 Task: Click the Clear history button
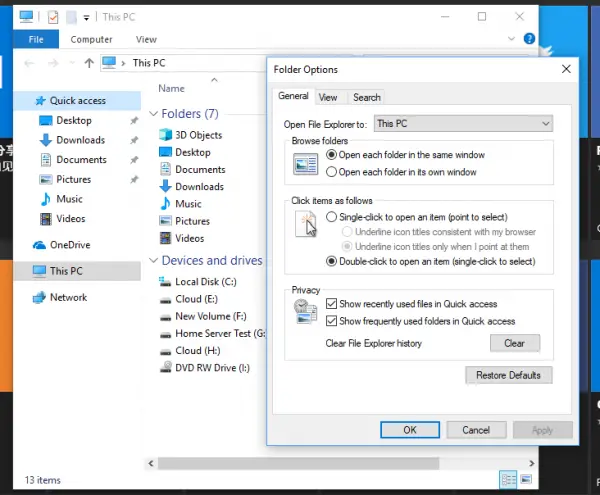pos(514,343)
